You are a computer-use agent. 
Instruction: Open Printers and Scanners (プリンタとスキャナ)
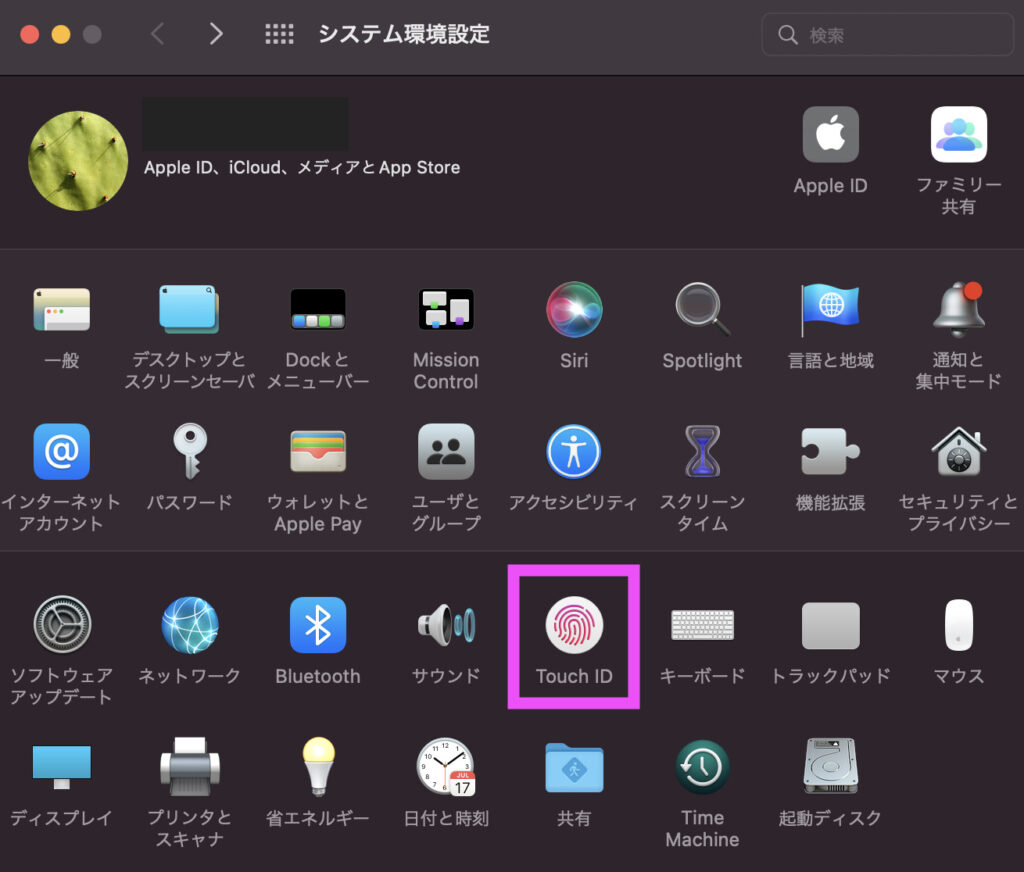click(x=189, y=767)
